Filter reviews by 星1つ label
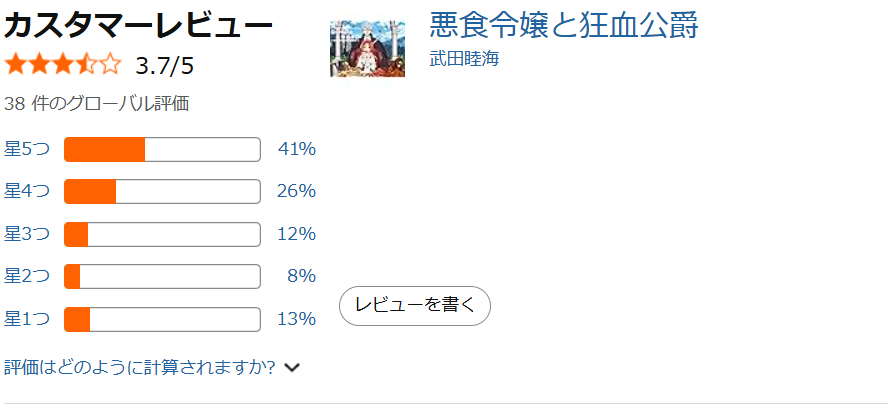This screenshot has height=418, width=888. click(27, 319)
